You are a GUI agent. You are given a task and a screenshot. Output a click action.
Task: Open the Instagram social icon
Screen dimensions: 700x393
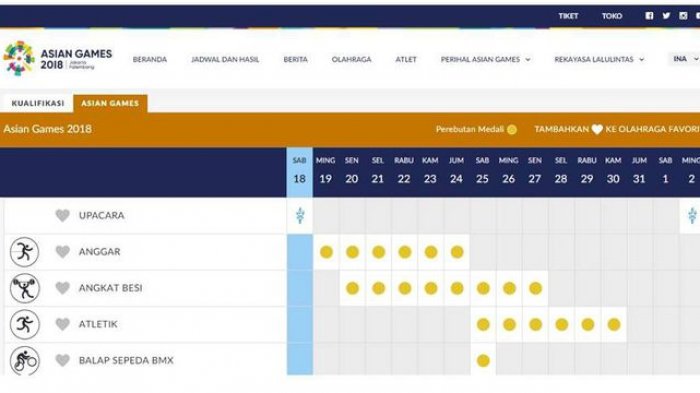[683, 16]
